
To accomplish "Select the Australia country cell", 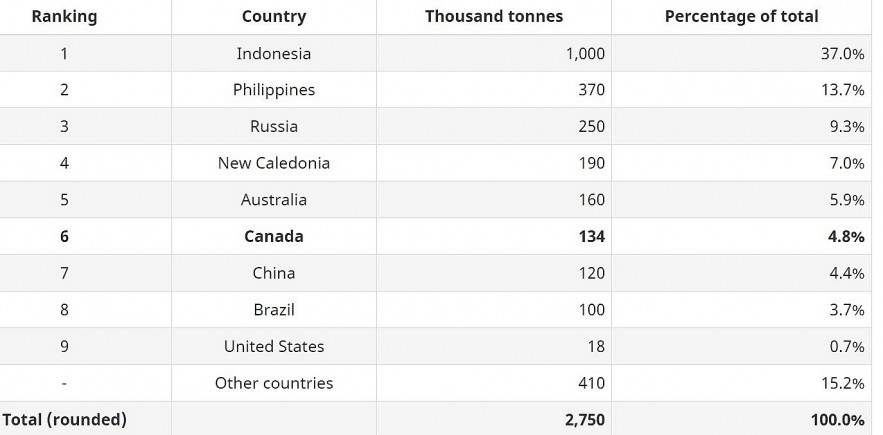I will (274, 200).
